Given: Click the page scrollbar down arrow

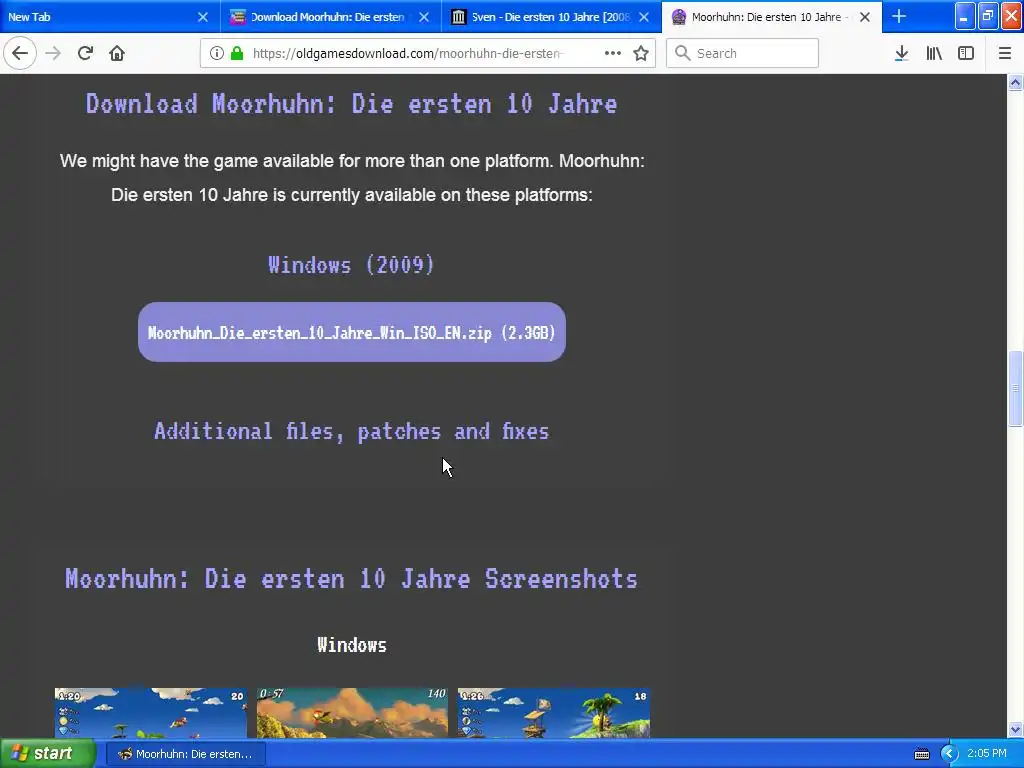Looking at the screenshot, I should tap(1015, 729).
